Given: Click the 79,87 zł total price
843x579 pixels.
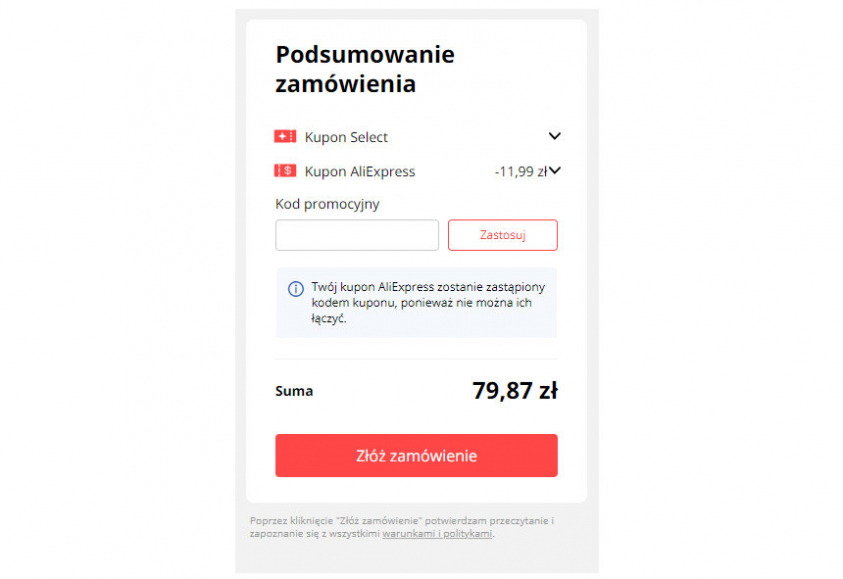Looking at the screenshot, I should coord(515,391).
